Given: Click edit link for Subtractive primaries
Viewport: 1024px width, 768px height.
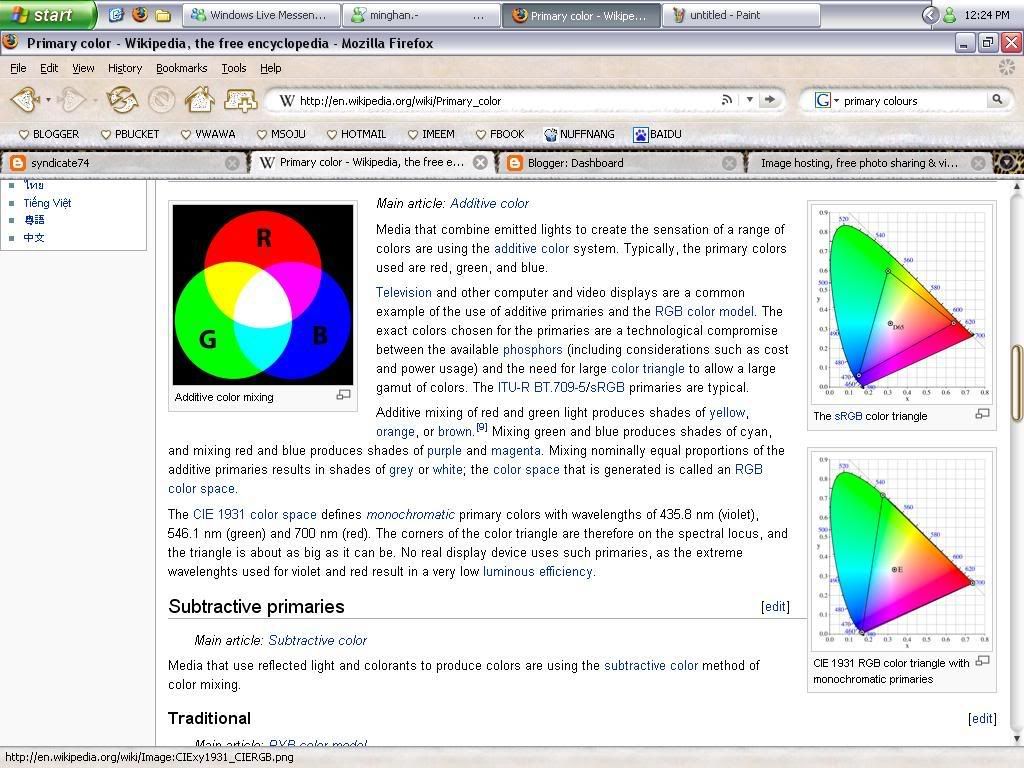Looking at the screenshot, I should point(775,607).
